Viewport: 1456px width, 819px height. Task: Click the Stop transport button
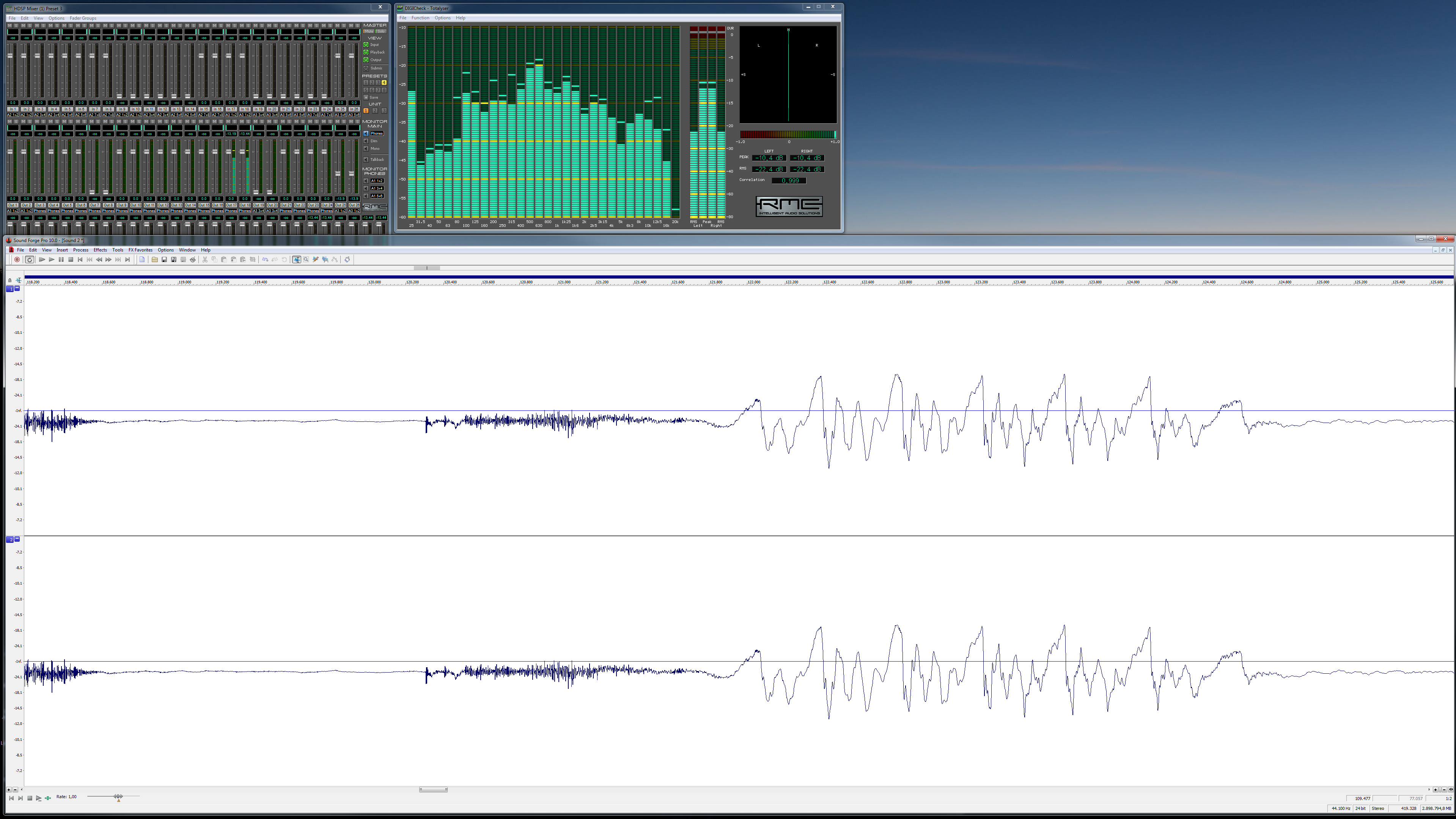(x=71, y=260)
